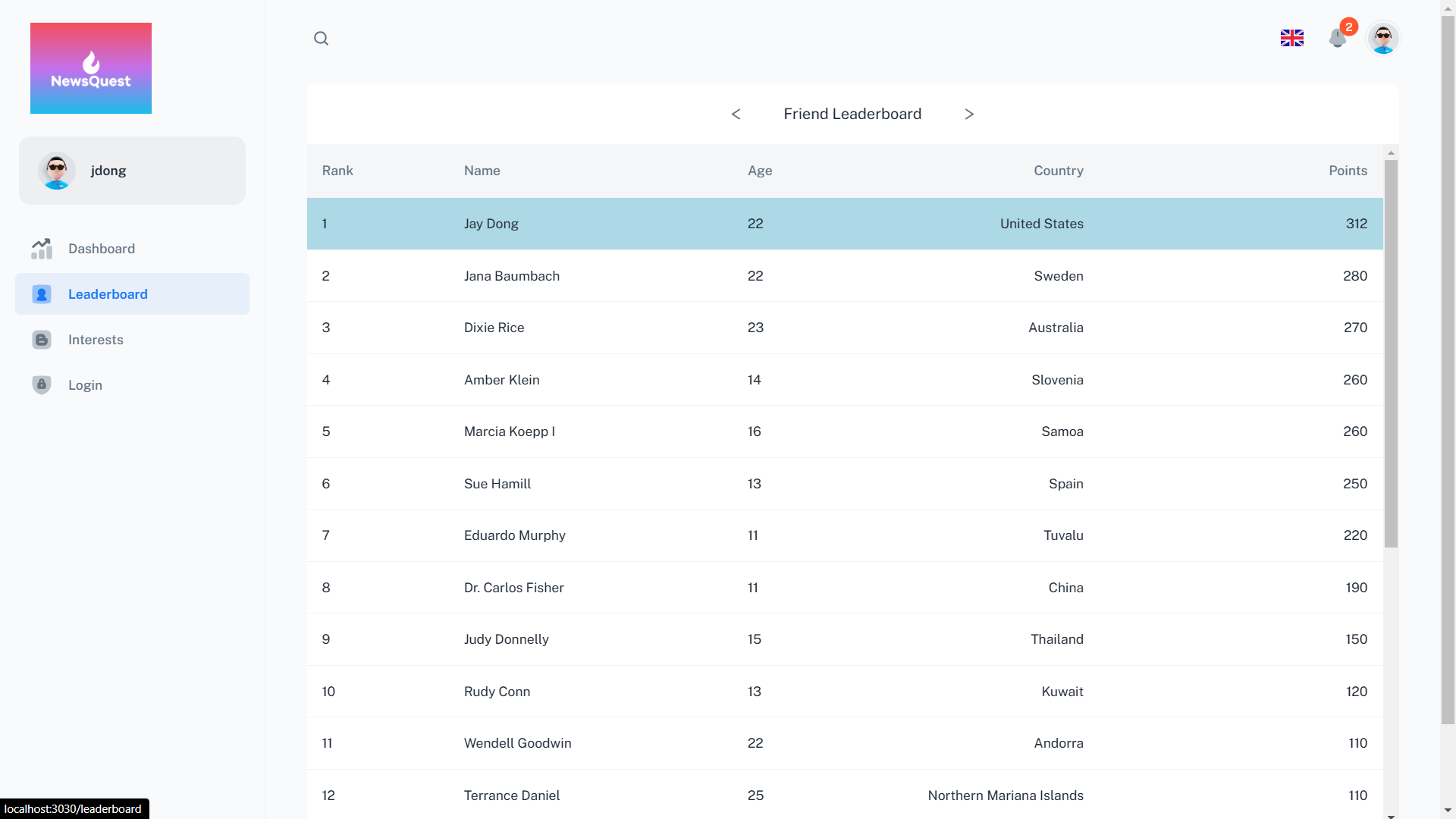
Task: Open the top-right account avatar
Action: pyautogui.click(x=1382, y=38)
